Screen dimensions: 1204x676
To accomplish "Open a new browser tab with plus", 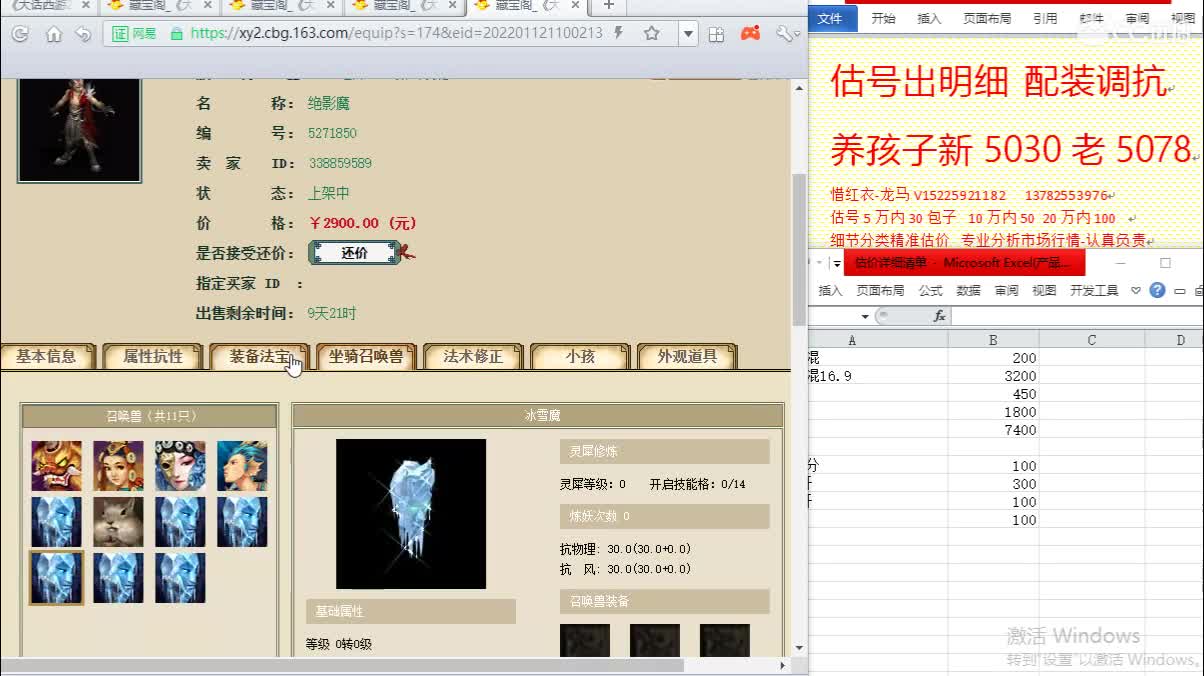I will pyautogui.click(x=608, y=6).
